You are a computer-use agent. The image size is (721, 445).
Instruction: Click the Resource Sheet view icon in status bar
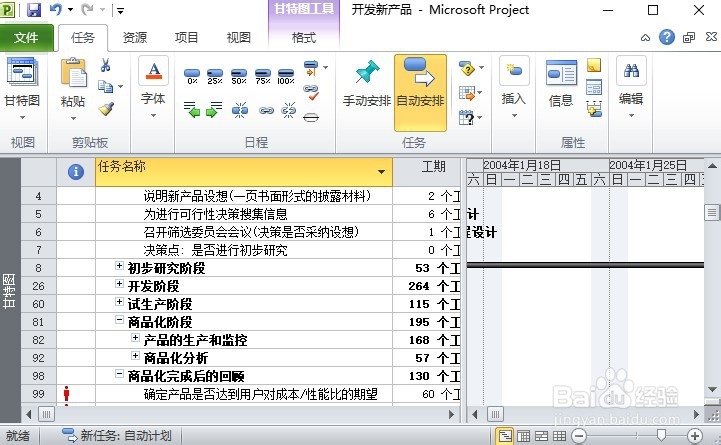(559, 436)
